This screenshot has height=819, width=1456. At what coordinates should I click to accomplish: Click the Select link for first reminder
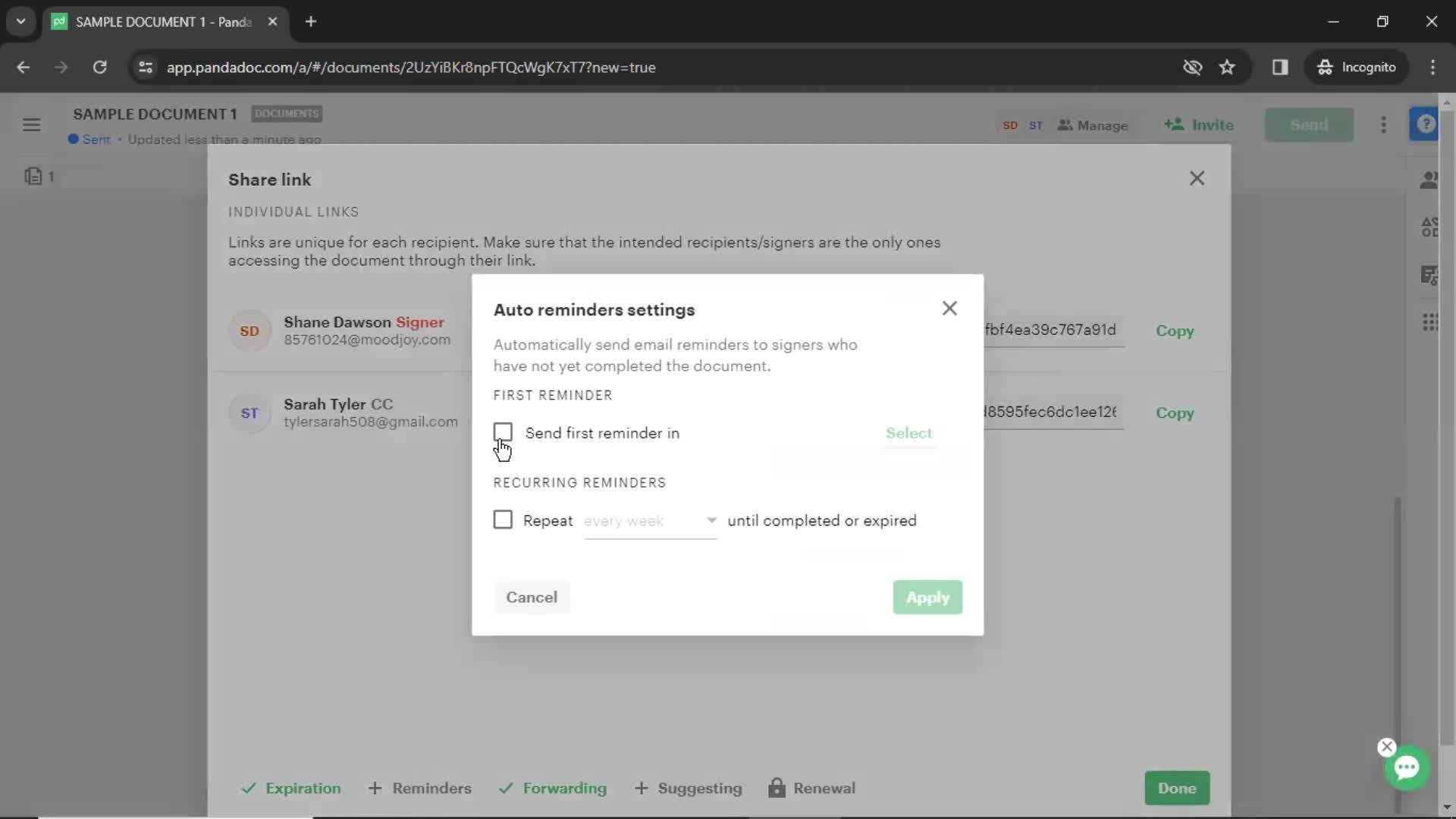pyautogui.click(x=908, y=433)
